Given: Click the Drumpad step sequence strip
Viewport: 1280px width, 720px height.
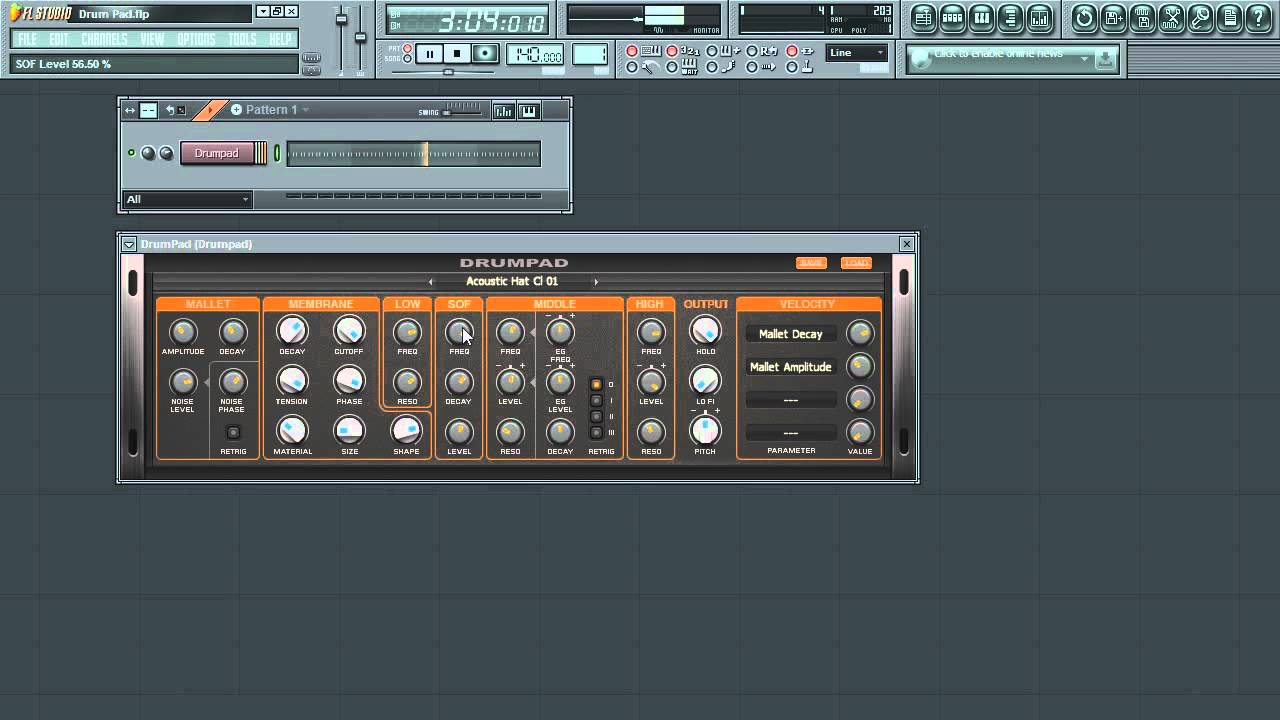Looking at the screenshot, I should point(414,153).
